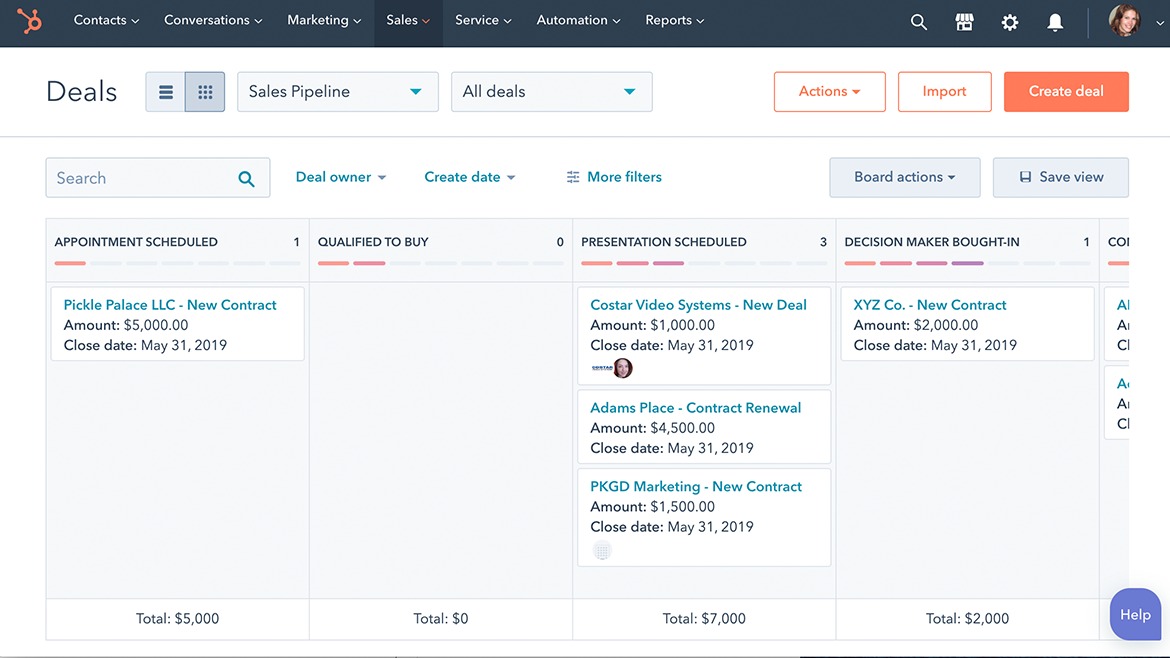Click inside the deal Search field

140,177
